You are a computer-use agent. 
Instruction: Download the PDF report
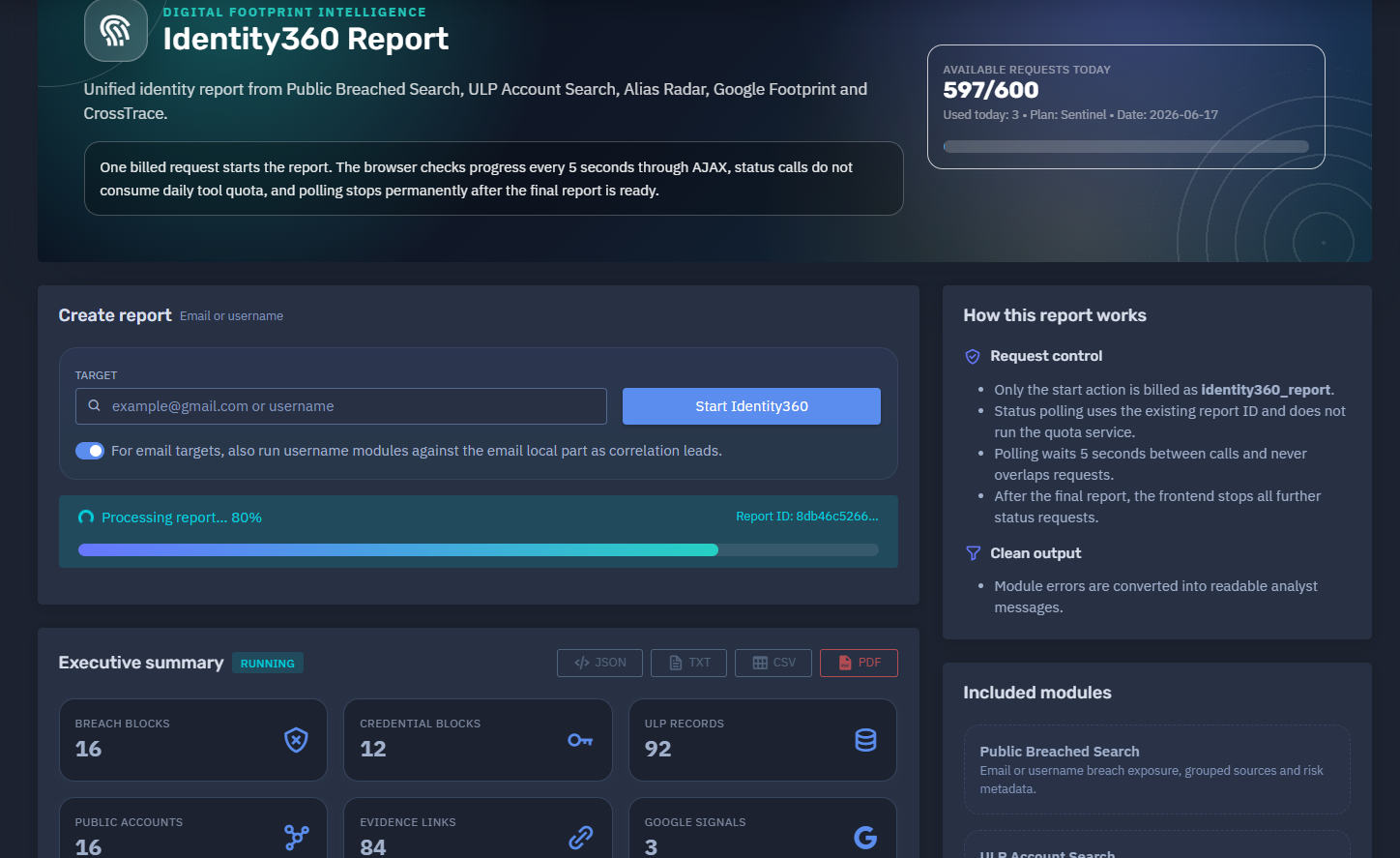pos(859,663)
